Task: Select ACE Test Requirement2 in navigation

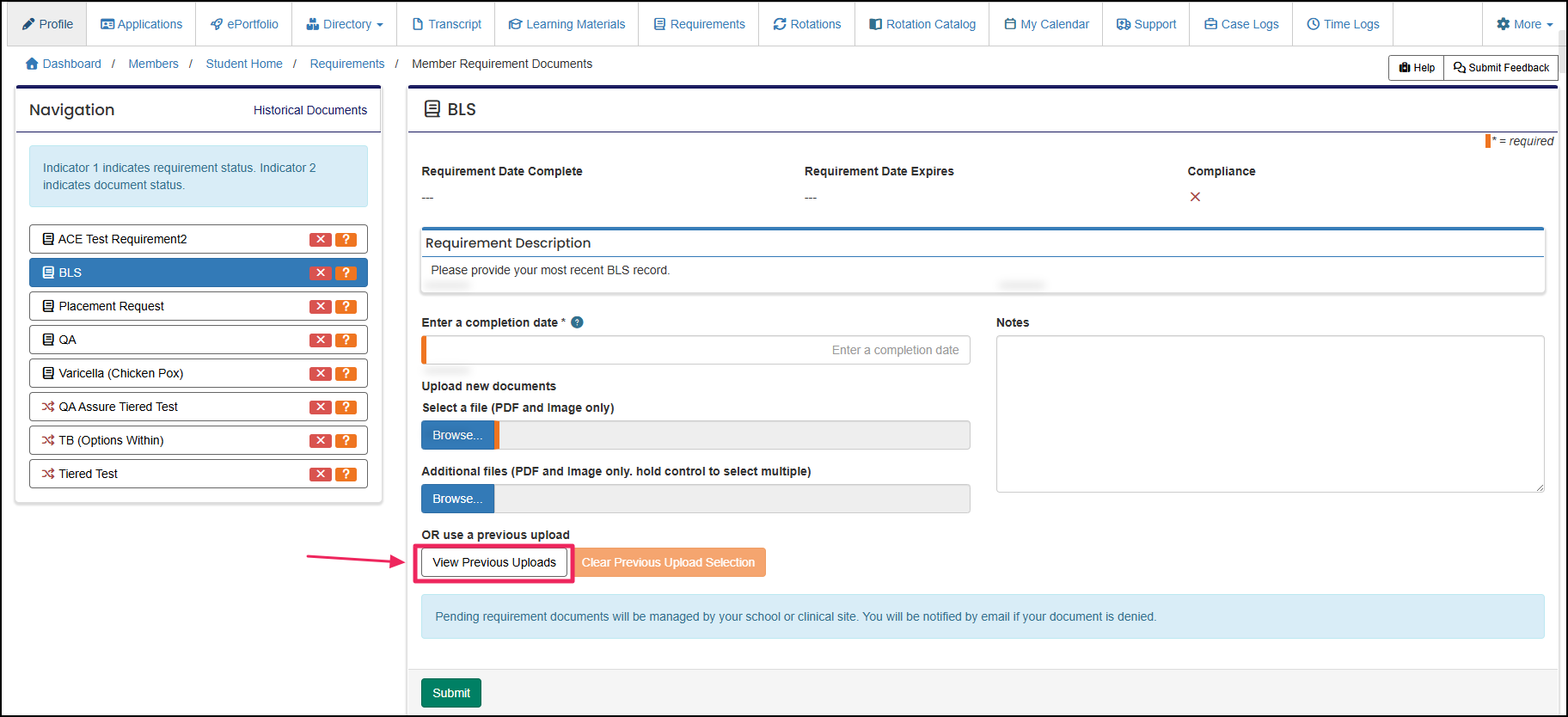Action: click(199, 239)
